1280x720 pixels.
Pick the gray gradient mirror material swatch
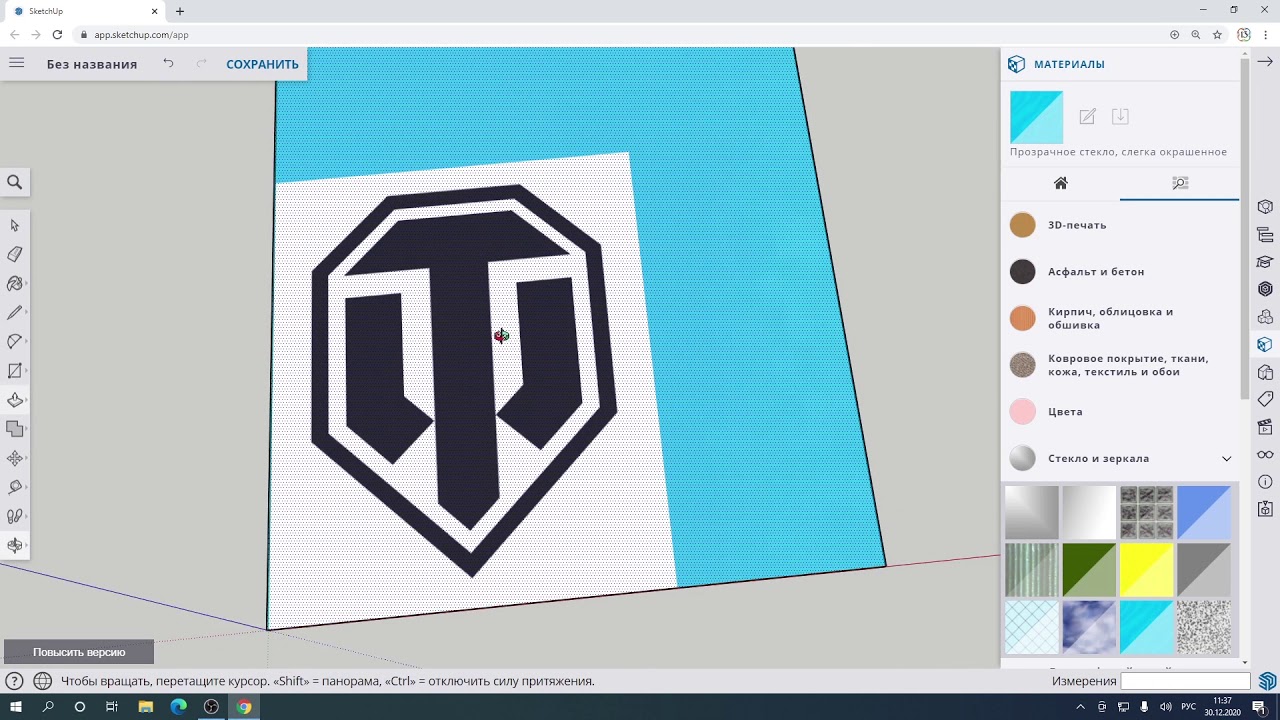point(1031,512)
